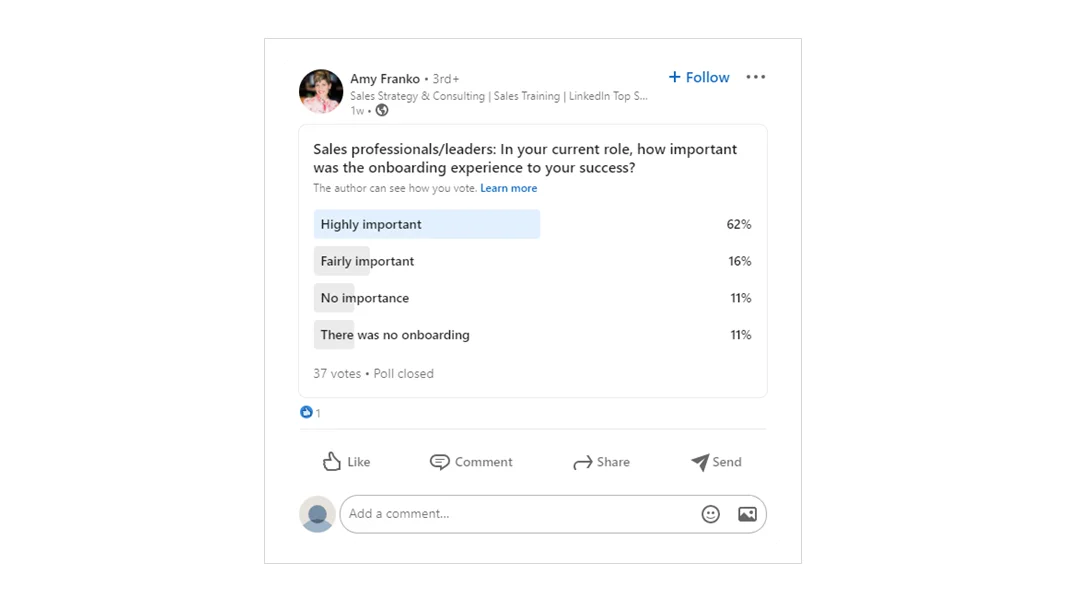Open the emoji picker in comment box
The image size is (1066, 600).
coord(710,514)
